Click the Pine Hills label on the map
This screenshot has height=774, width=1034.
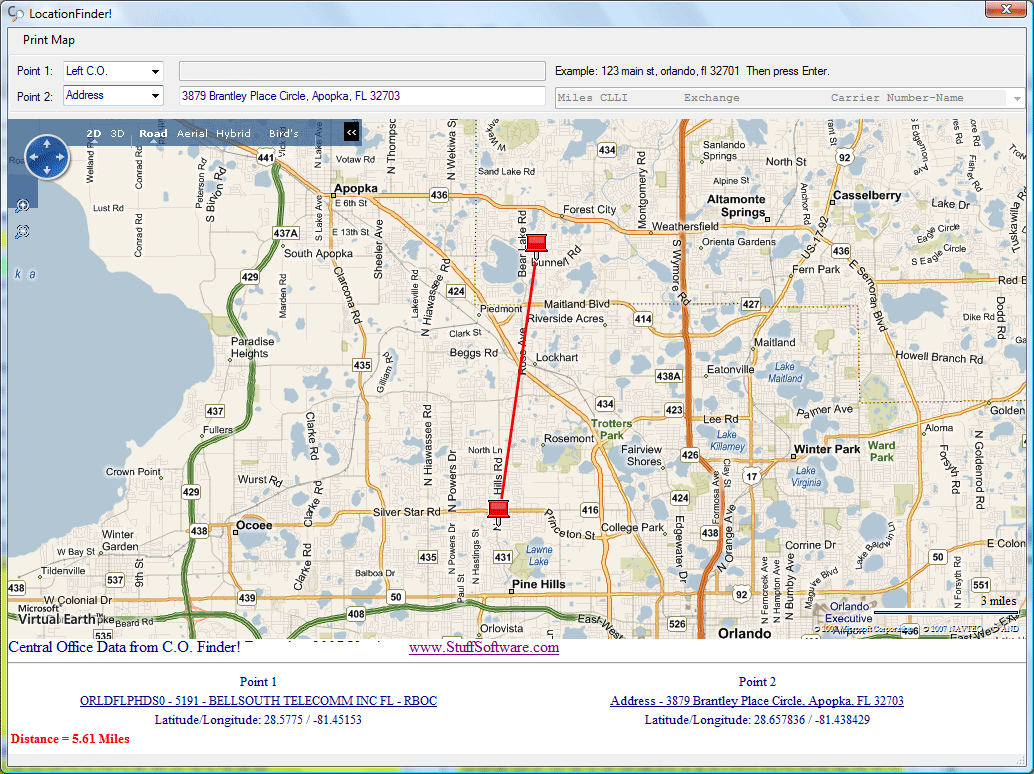[x=539, y=584]
